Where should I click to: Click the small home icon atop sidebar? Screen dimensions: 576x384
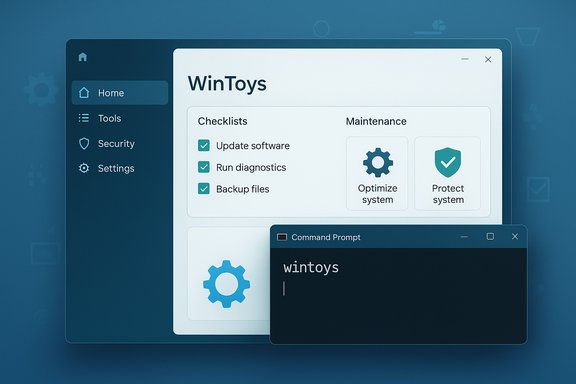[x=83, y=57]
